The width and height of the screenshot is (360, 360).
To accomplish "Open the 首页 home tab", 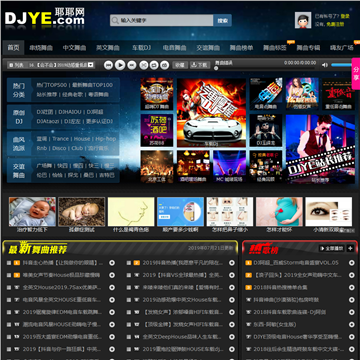I will pyautogui.click(x=13, y=48).
